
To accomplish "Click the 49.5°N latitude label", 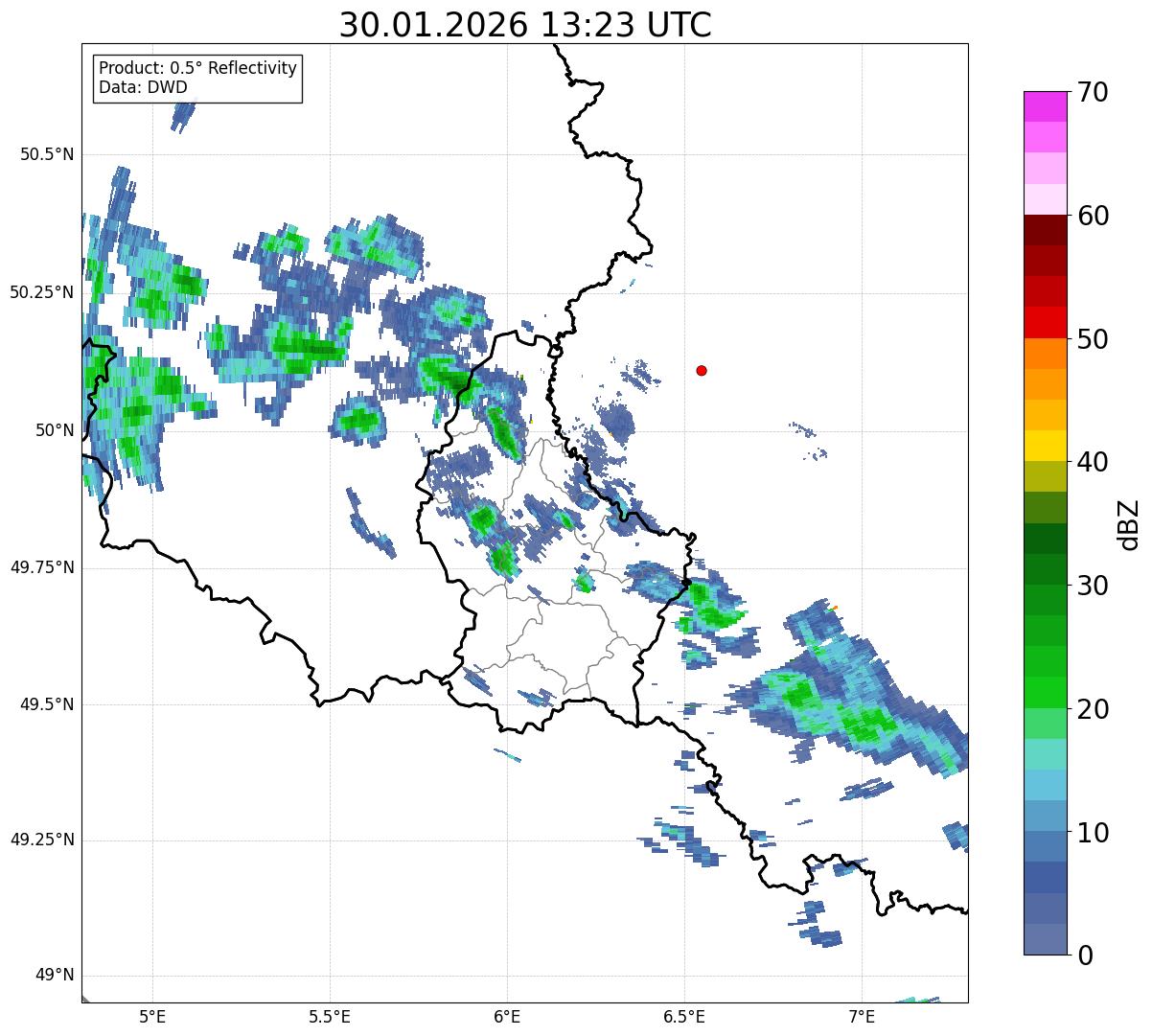I will 47,704.
